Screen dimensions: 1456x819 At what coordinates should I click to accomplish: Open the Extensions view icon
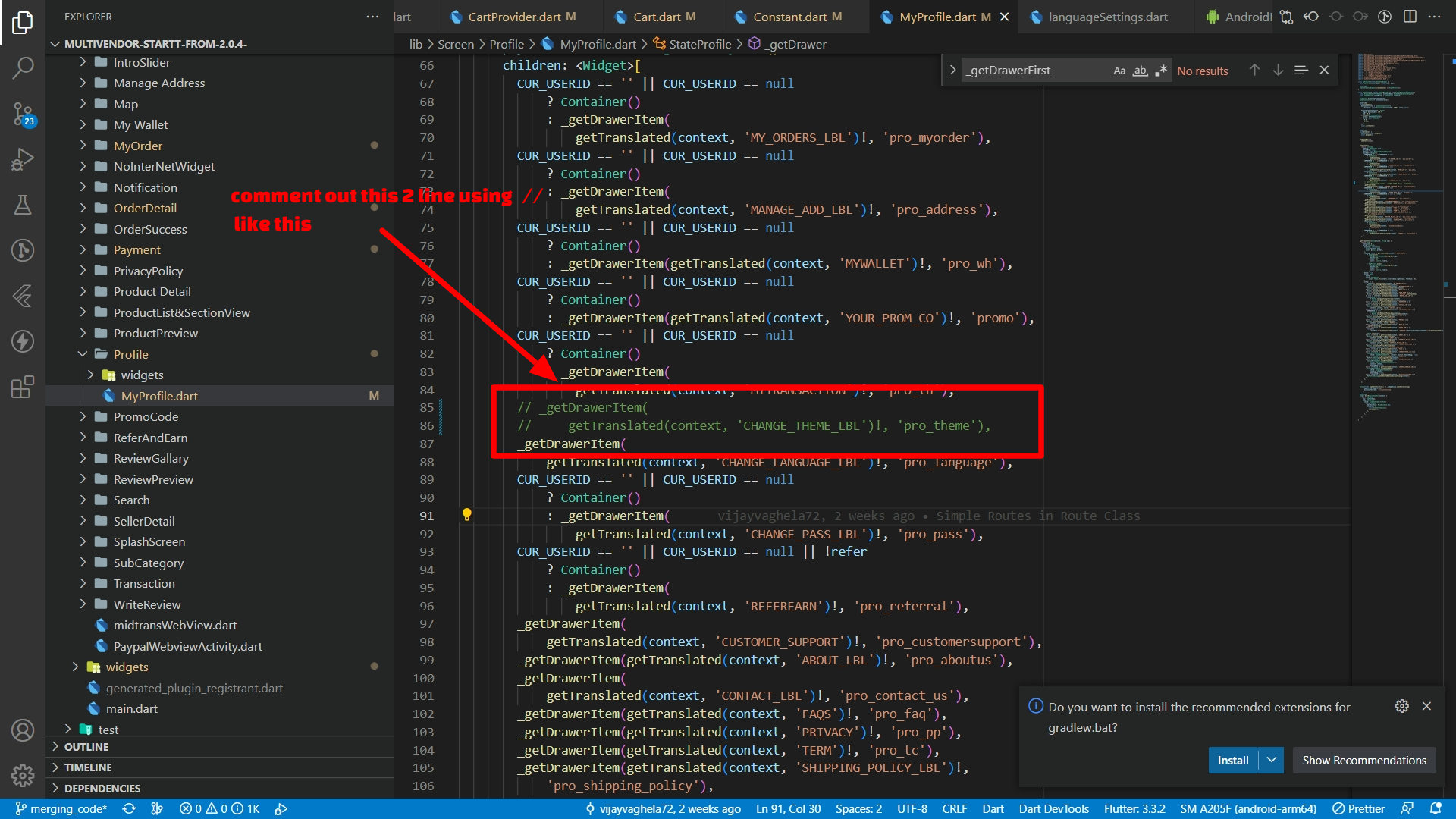[23, 387]
